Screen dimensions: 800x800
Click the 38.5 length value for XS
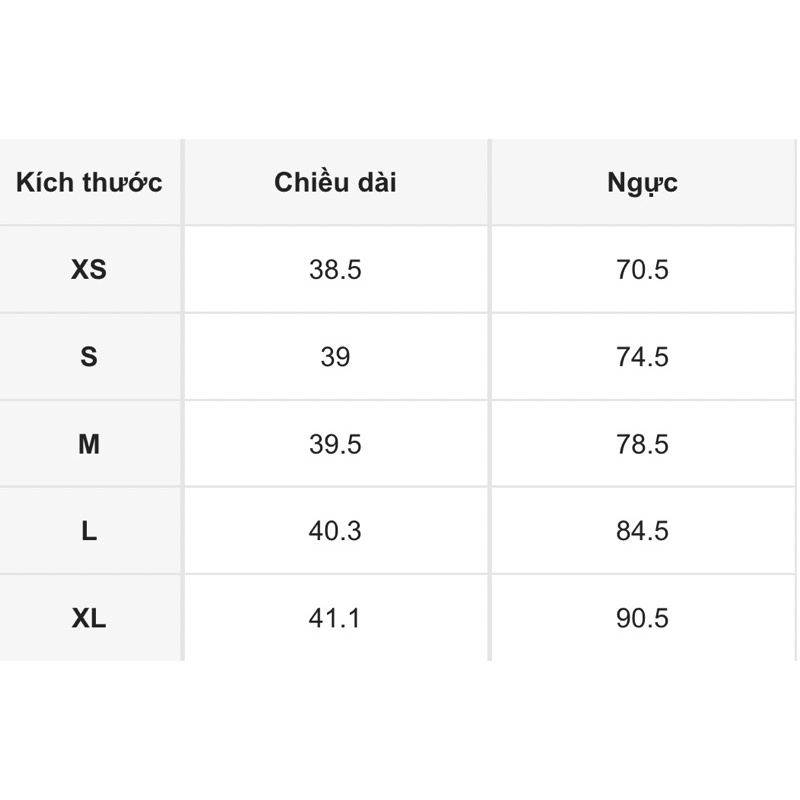335,270
